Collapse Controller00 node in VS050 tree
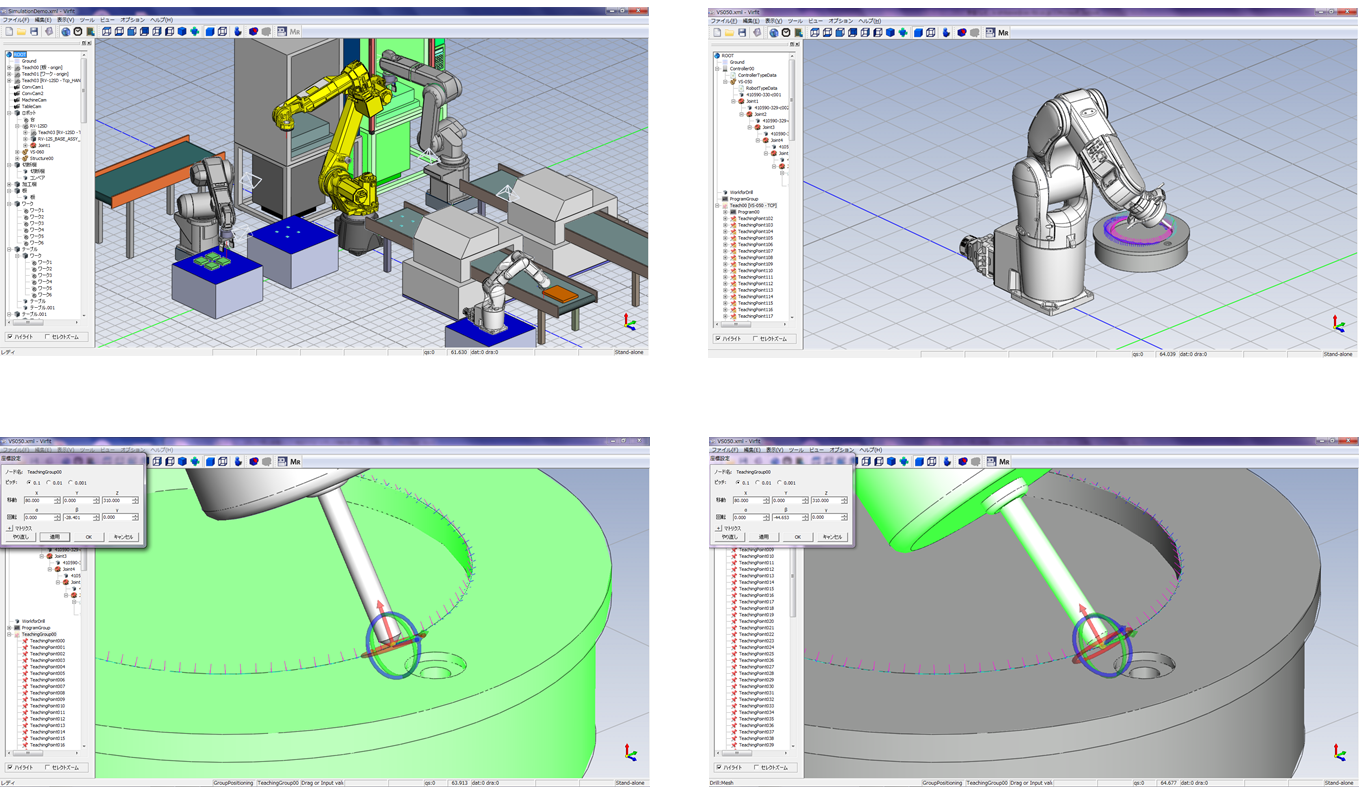 point(717,68)
